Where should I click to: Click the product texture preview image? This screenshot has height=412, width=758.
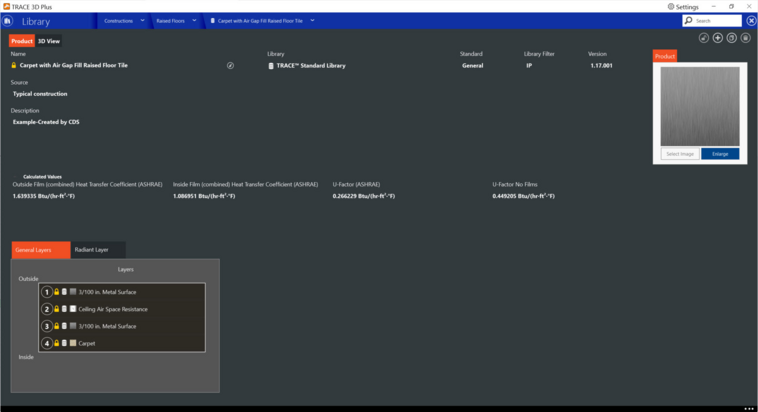[x=700, y=106]
